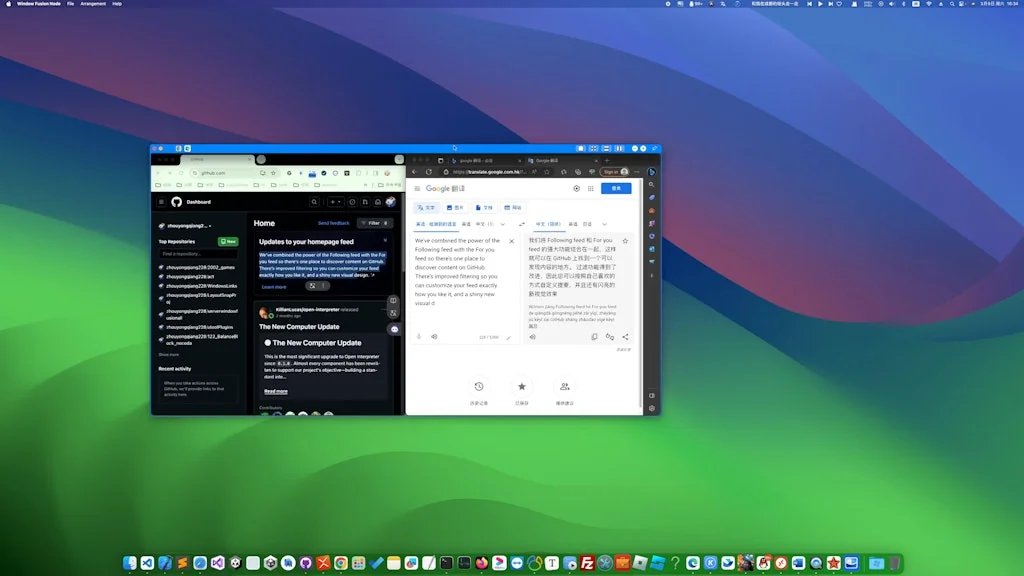Click the Send feedback link on GitHub Home
The height and width of the screenshot is (576, 1024).
click(x=334, y=223)
